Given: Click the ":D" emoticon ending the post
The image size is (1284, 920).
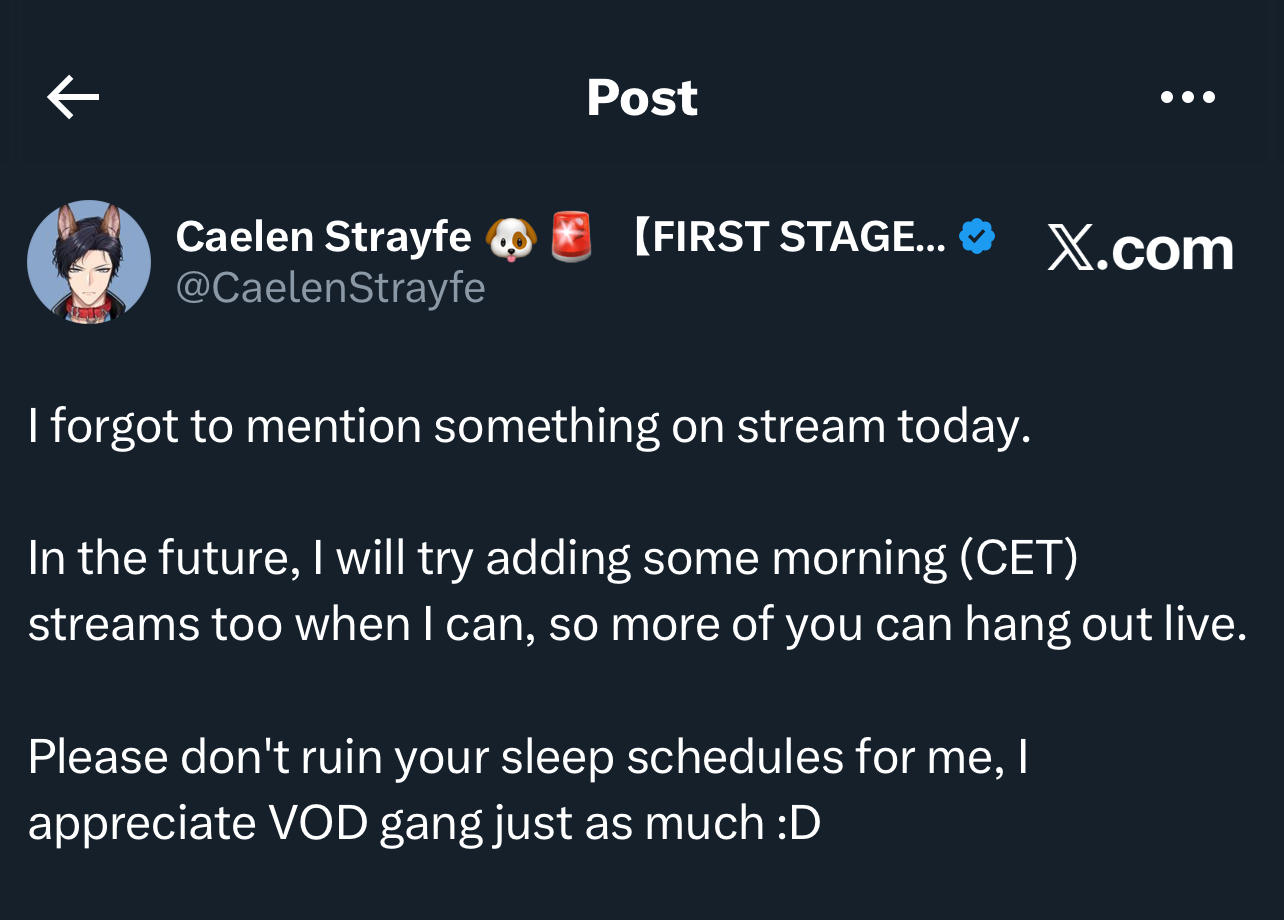Looking at the screenshot, I should (x=798, y=822).
